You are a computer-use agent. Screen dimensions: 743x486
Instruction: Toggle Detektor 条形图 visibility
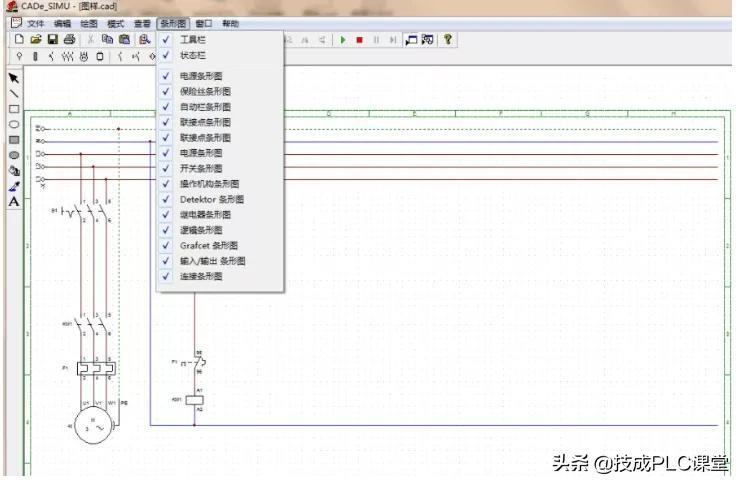pos(211,199)
